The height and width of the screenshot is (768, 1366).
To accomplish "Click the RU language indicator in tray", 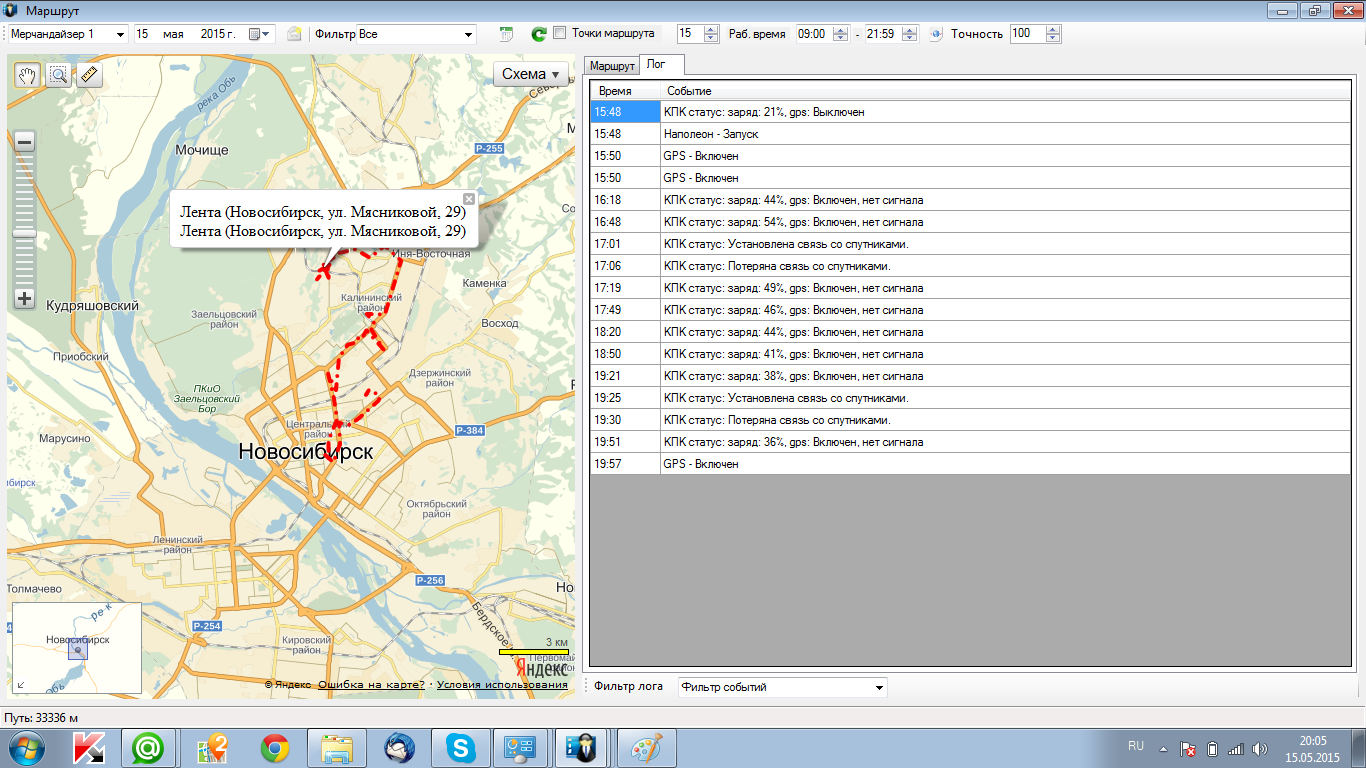I will [1136, 746].
